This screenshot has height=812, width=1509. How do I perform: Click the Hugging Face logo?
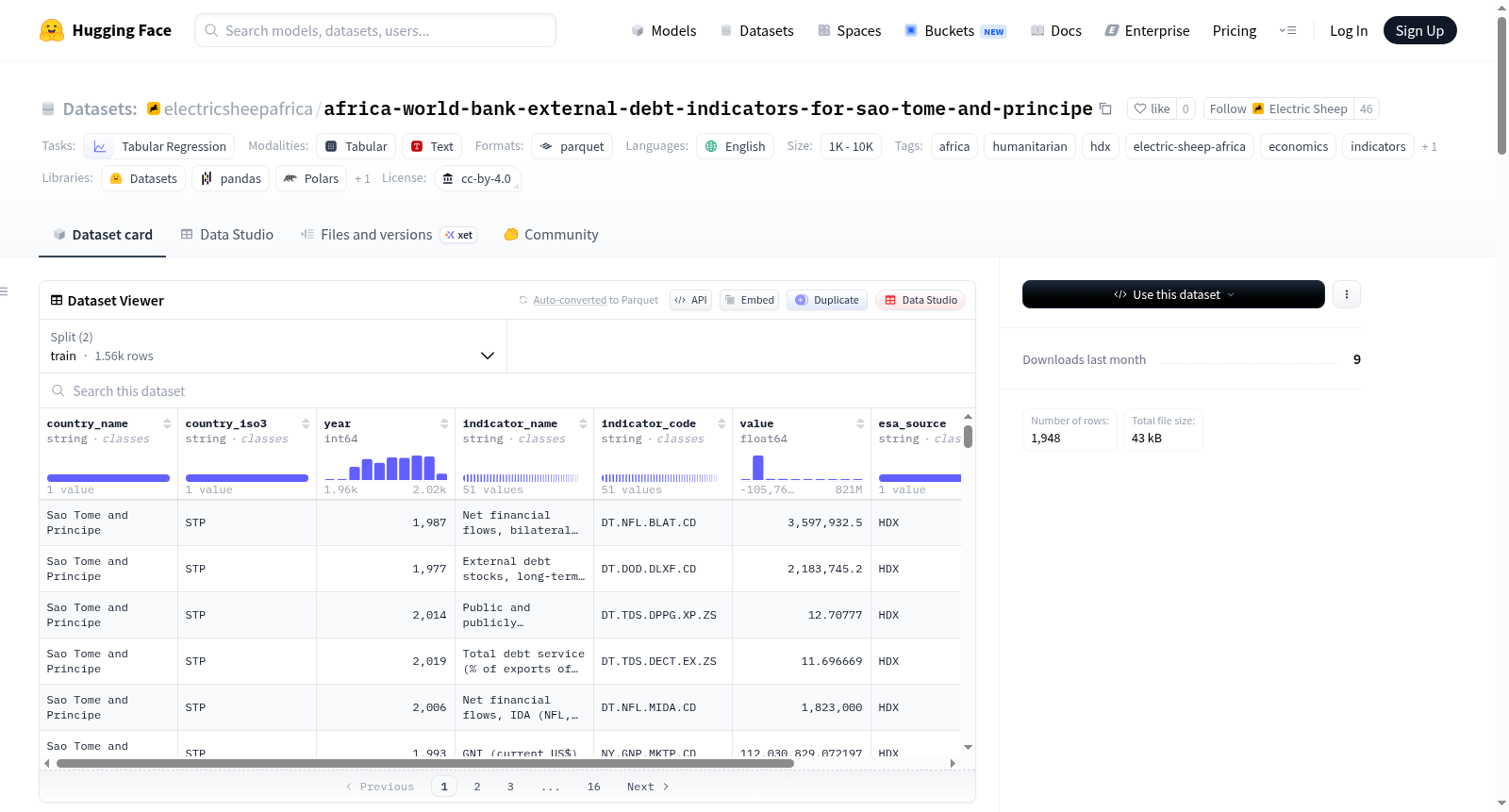(x=51, y=30)
